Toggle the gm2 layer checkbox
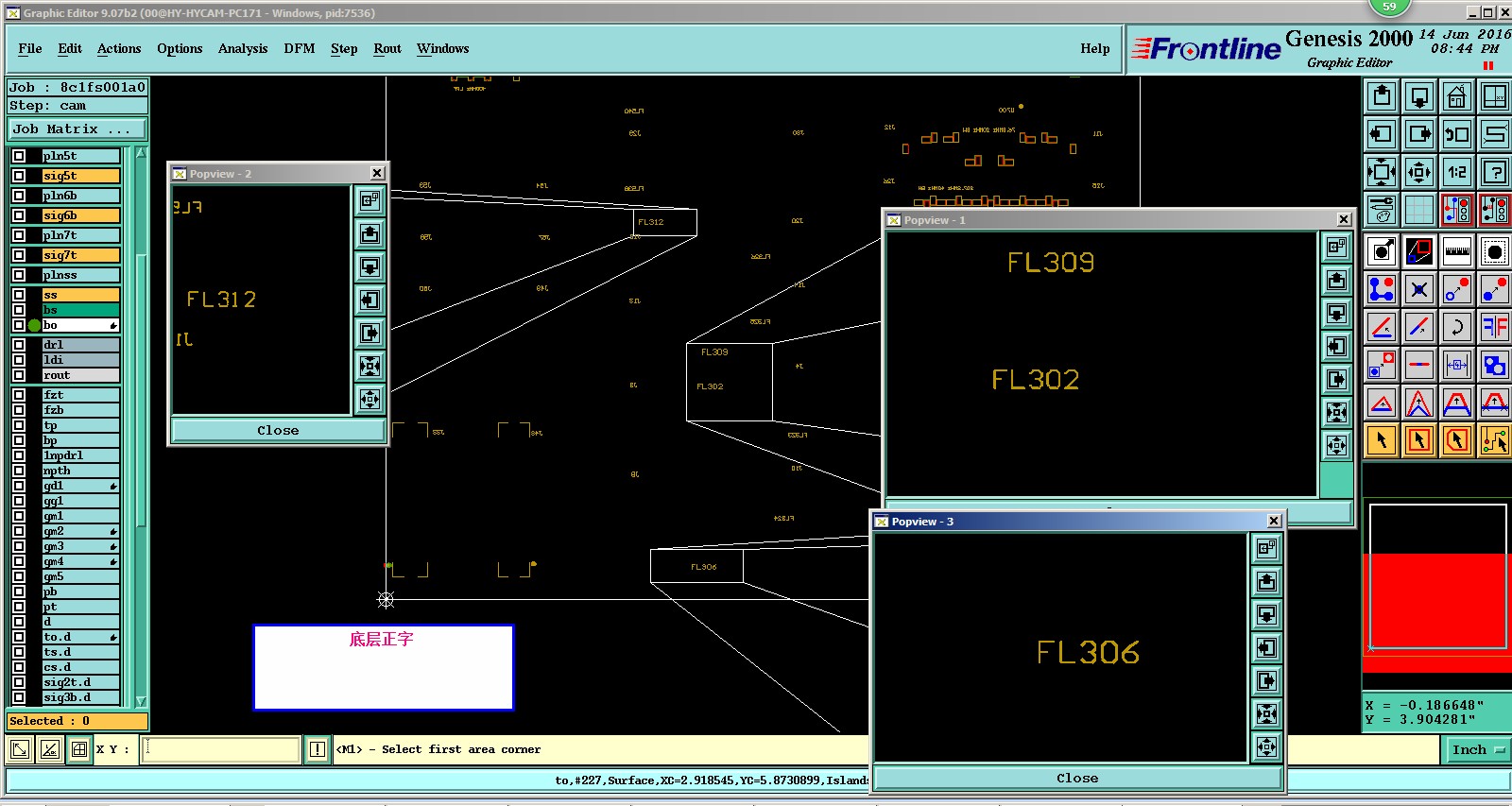This screenshot has height=806, width=1512. coord(19,531)
